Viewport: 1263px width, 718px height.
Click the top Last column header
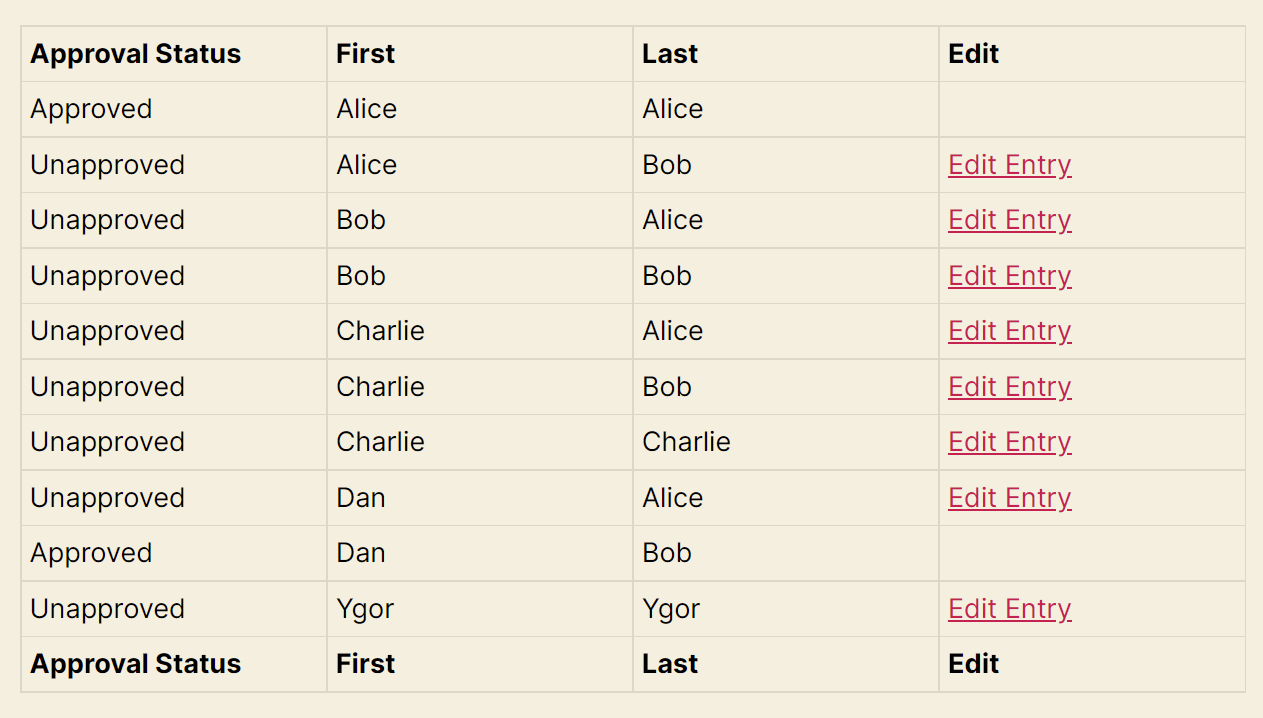click(x=670, y=54)
